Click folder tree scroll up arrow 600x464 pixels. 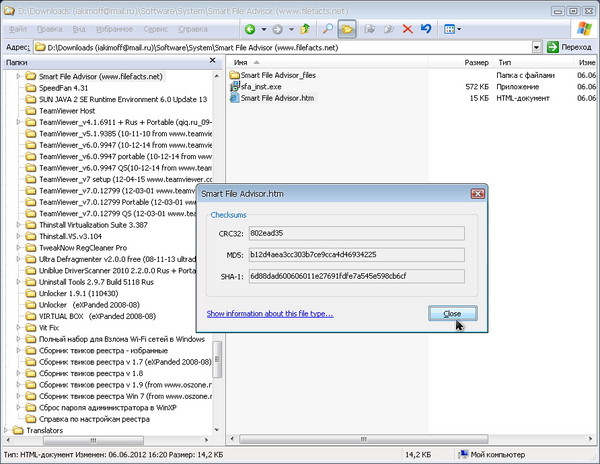pos(217,76)
